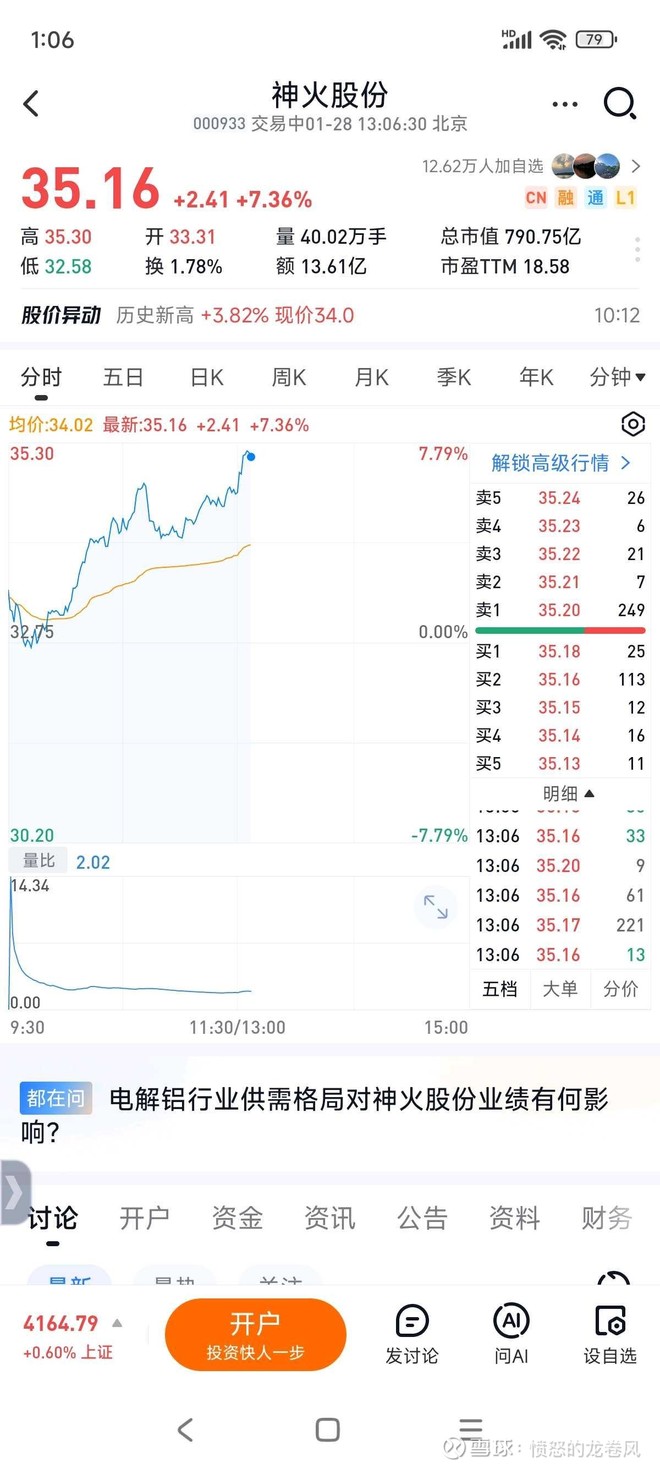Tap the back arrow at top left
The width and height of the screenshot is (660, 1469).
tap(30, 103)
